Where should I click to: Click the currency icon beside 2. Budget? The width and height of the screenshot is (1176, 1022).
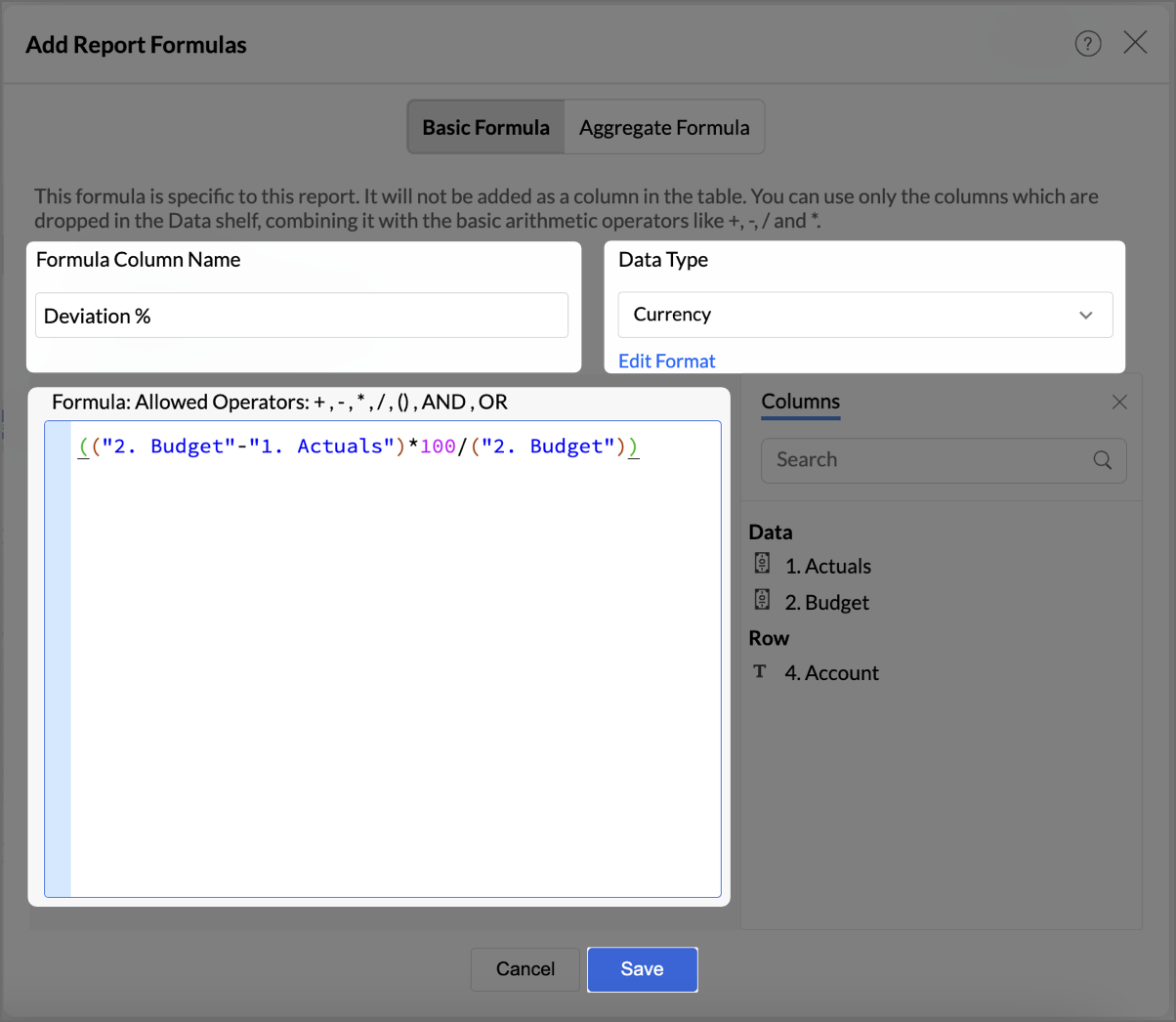pyautogui.click(x=763, y=600)
